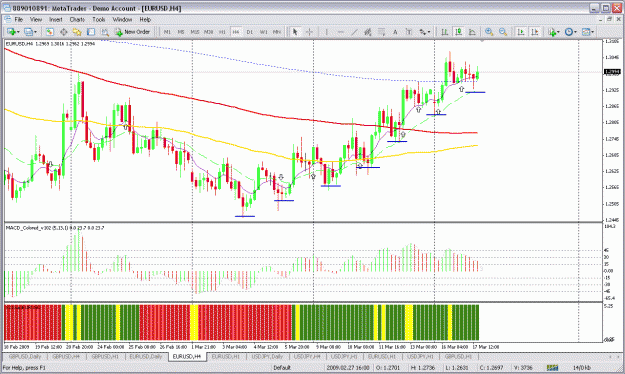The height and width of the screenshot is (374, 625).
Task: Select the Equidistant Channel tool
Action: click(x=368, y=32)
